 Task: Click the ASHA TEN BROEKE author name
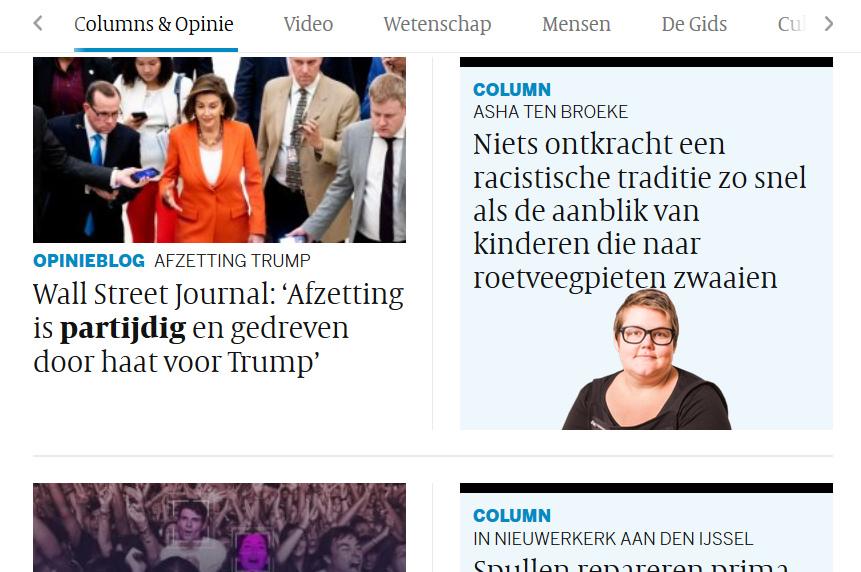click(x=550, y=112)
